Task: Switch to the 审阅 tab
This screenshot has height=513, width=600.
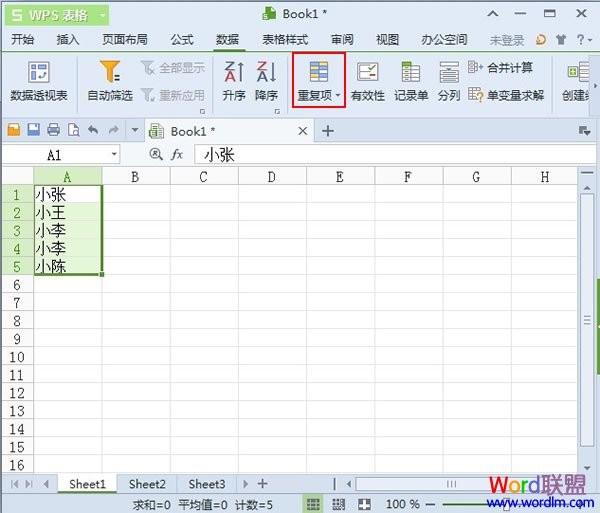Action: [342, 39]
